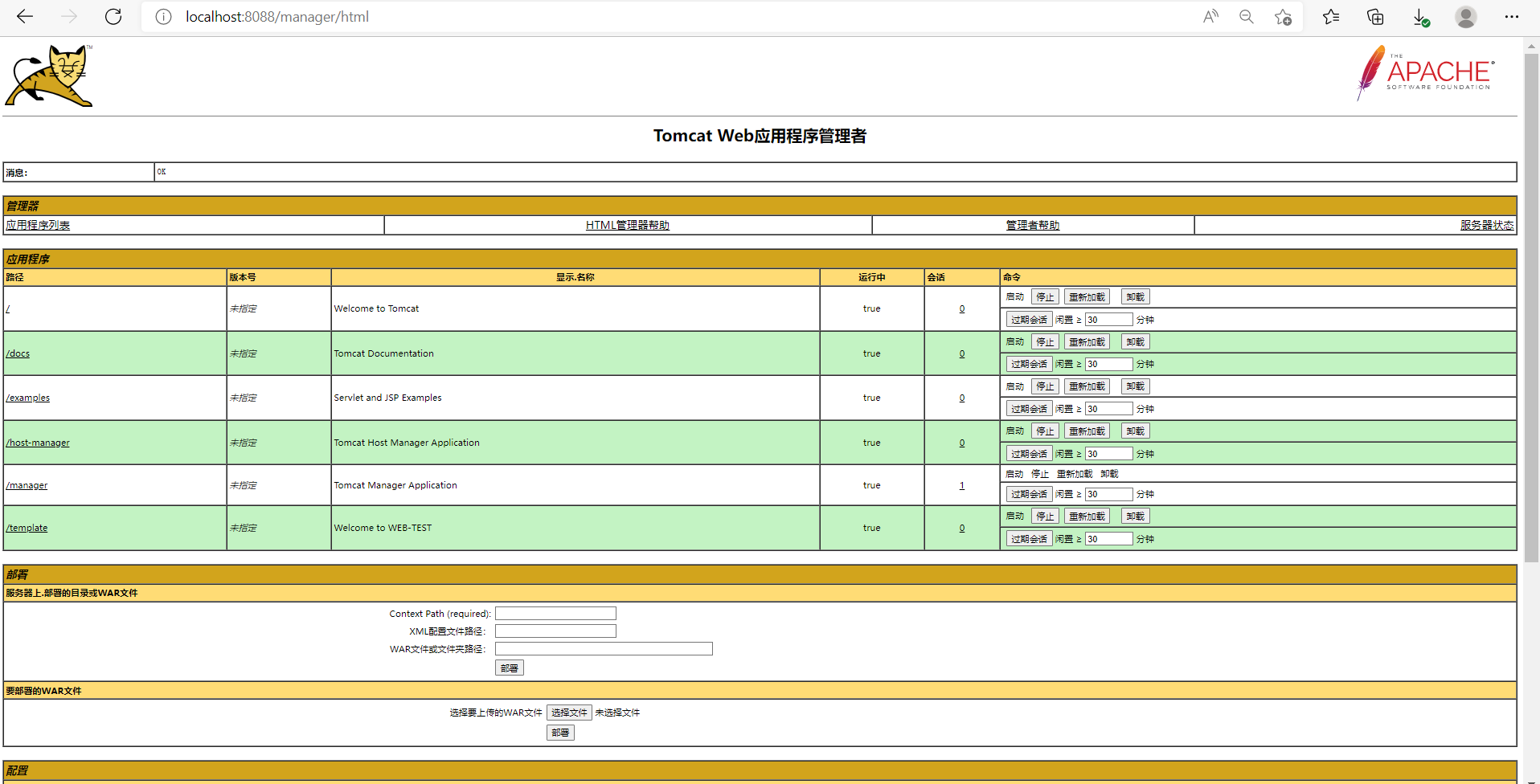Viewport: 1540px width, 784px height.
Task: View site information icon in address bar
Action: pos(163,17)
